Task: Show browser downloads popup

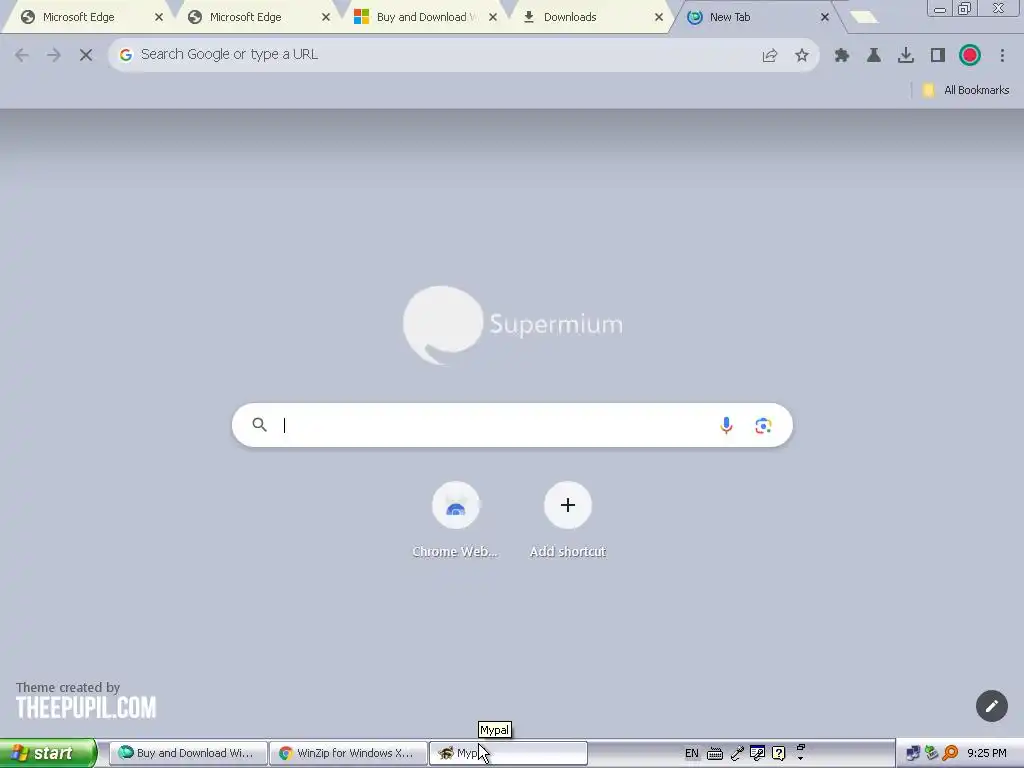Action: [x=906, y=56]
